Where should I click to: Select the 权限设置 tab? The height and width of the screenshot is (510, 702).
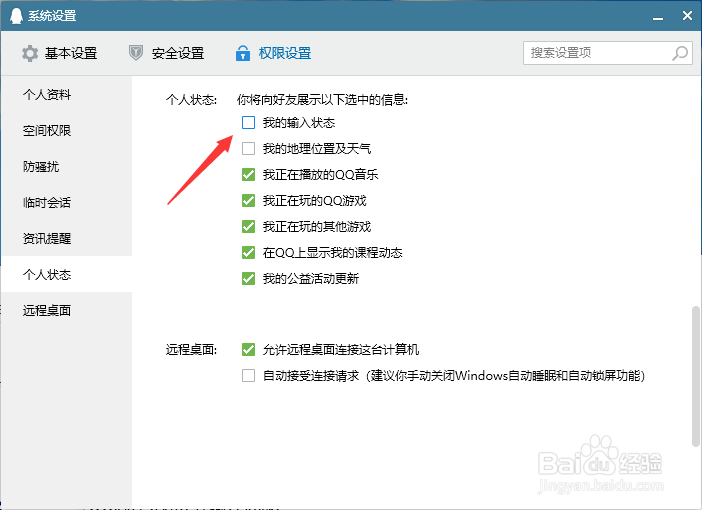[273, 53]
